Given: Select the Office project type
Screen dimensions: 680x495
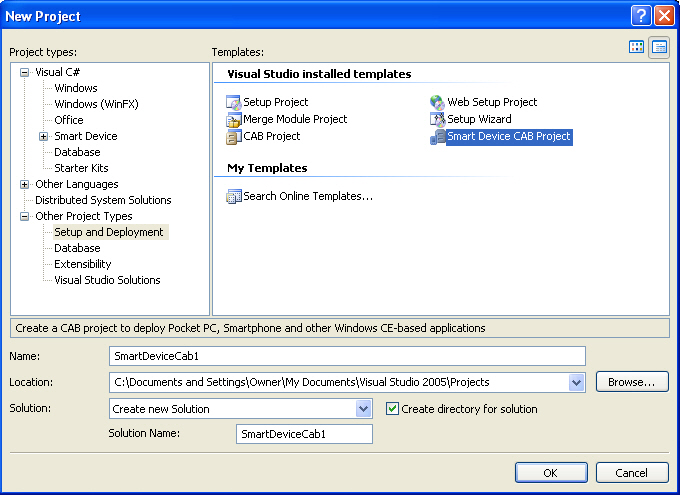Looking at the screenshot, I should click(69, 120).
